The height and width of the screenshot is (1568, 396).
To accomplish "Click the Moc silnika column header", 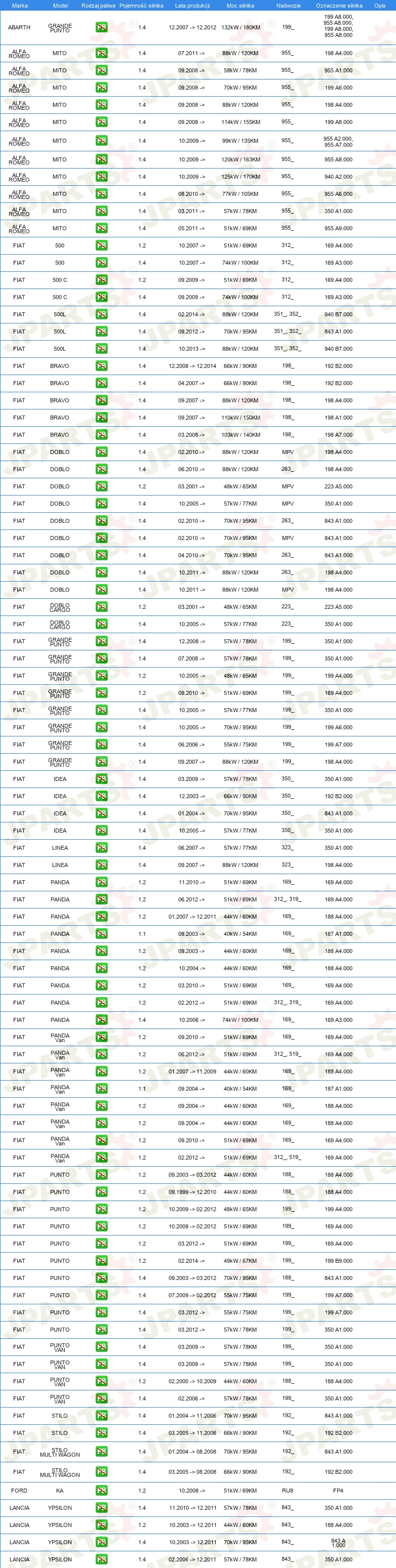I will 240,6.
